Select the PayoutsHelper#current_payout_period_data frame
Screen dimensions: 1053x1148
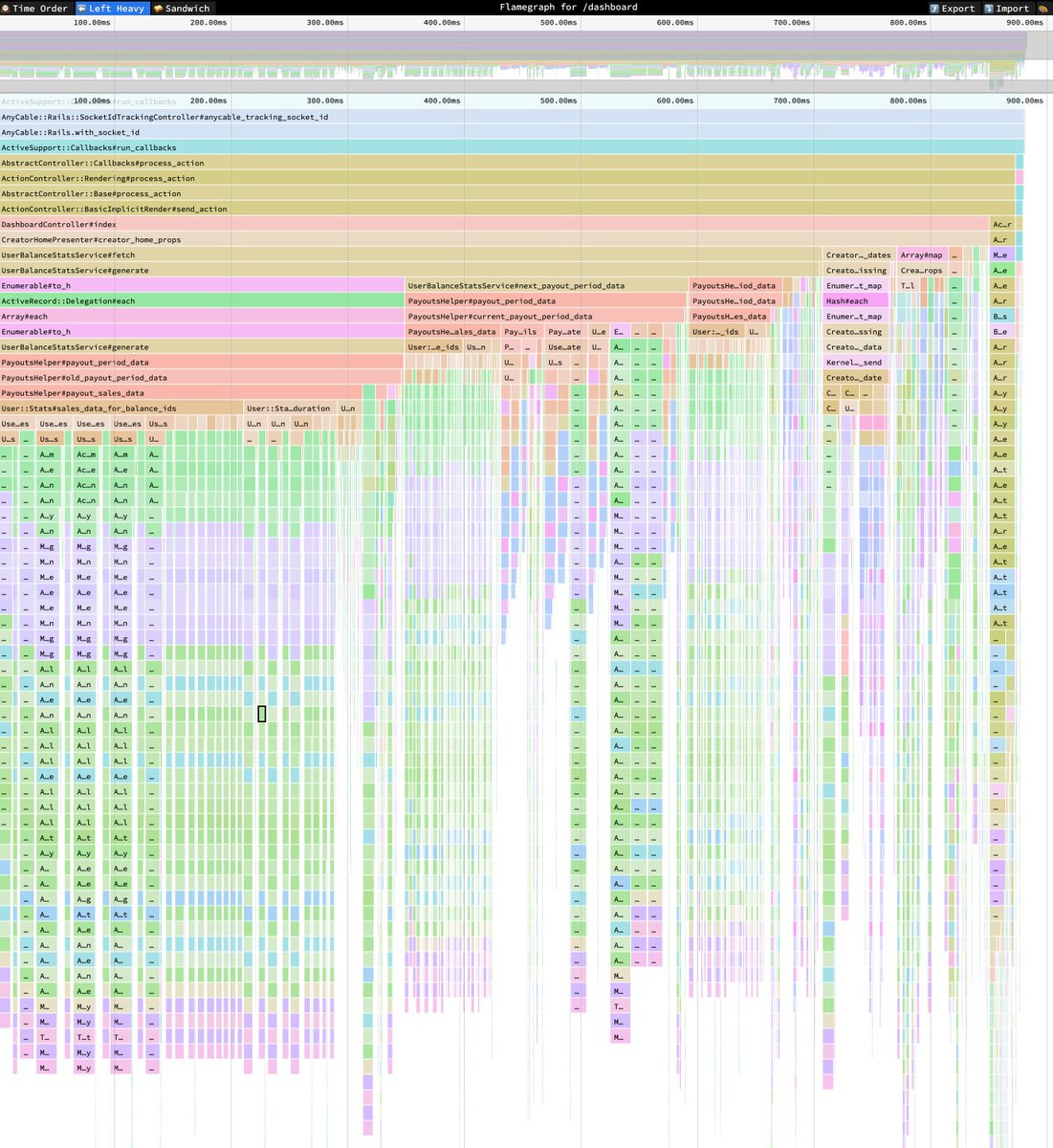click(x=546, y=316)
